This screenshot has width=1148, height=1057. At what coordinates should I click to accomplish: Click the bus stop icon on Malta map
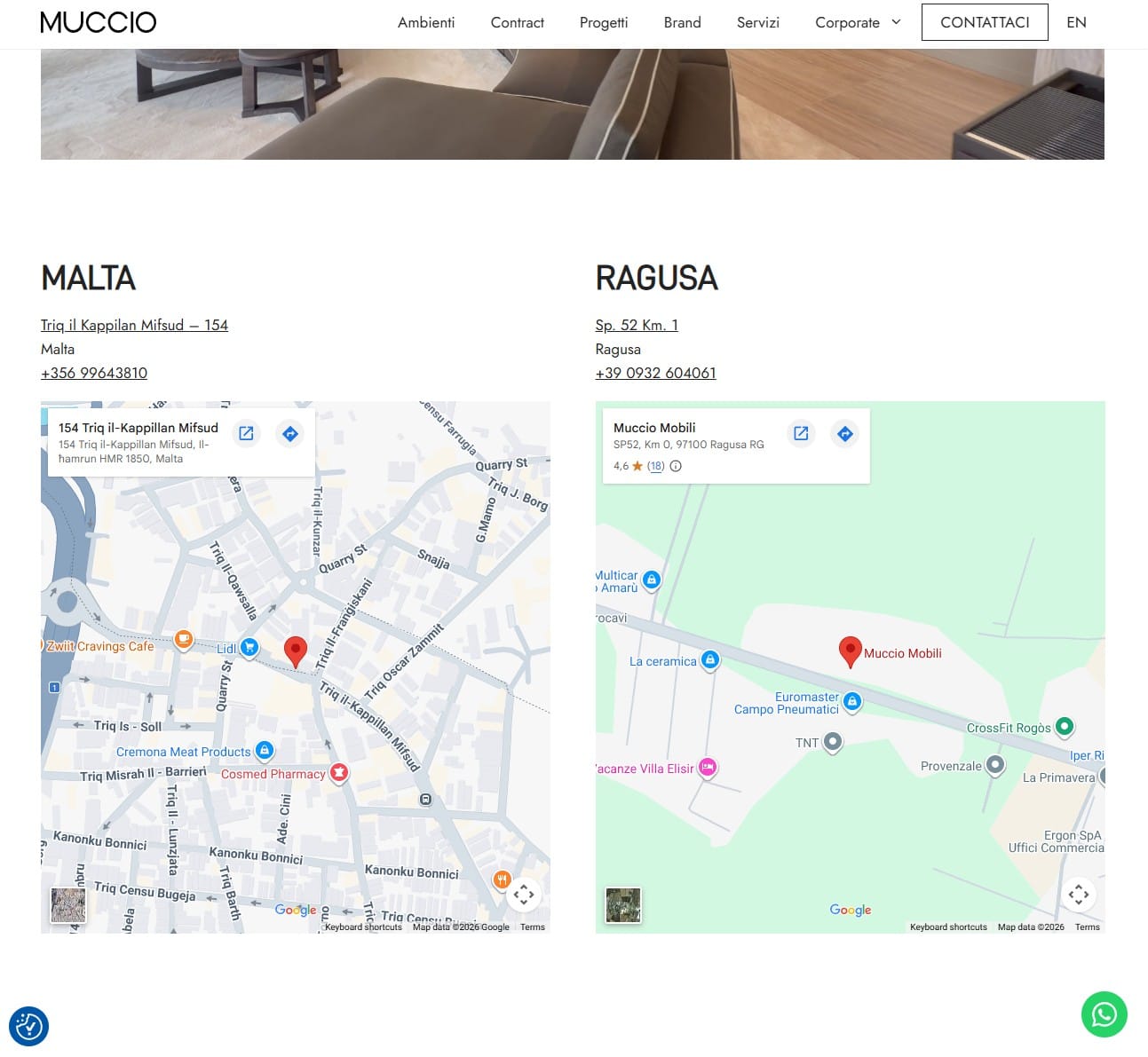click(x=425, y=800)
